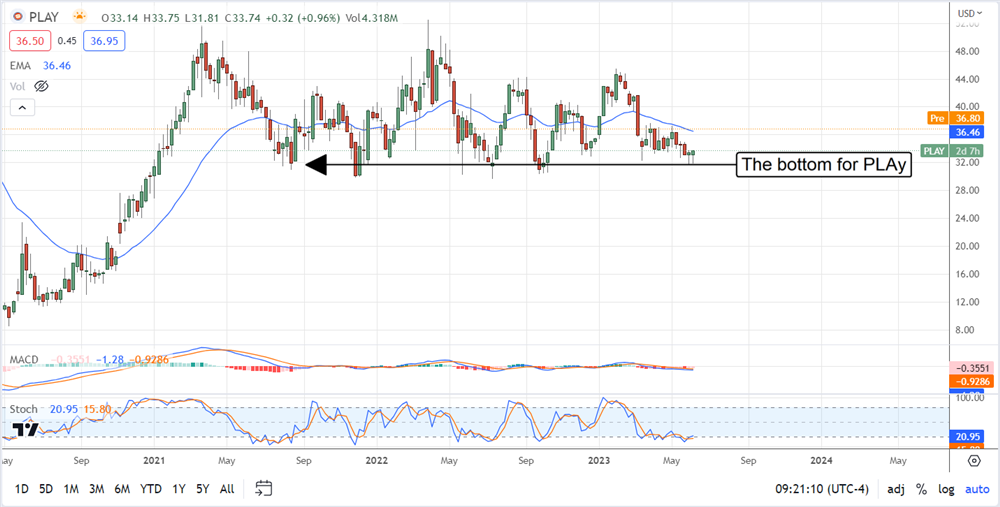
Task: Toggle the % percent scale option
Action: point(919,489)
